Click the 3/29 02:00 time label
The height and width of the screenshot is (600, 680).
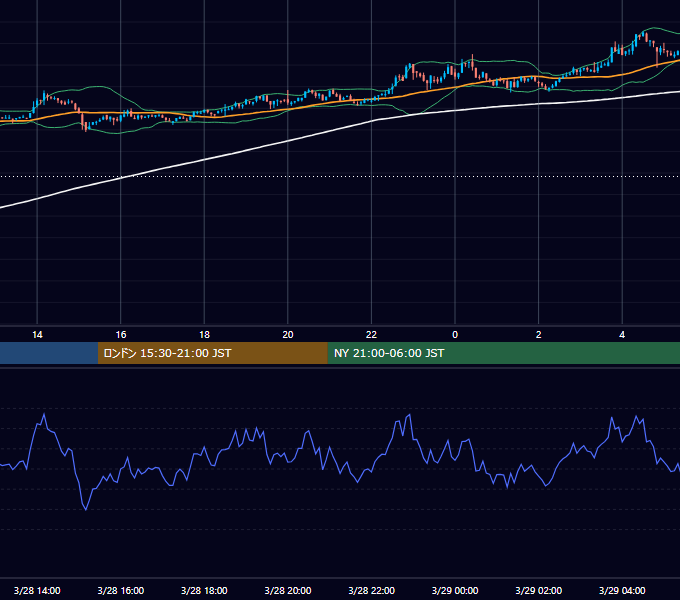tap(539, 590)
